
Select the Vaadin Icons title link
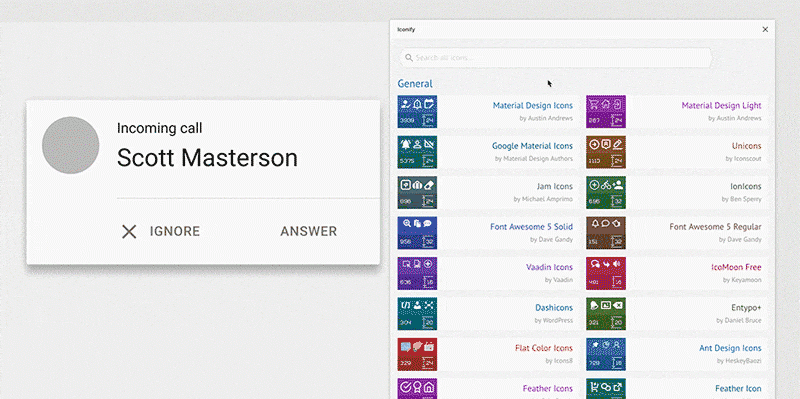pos(549,267)
